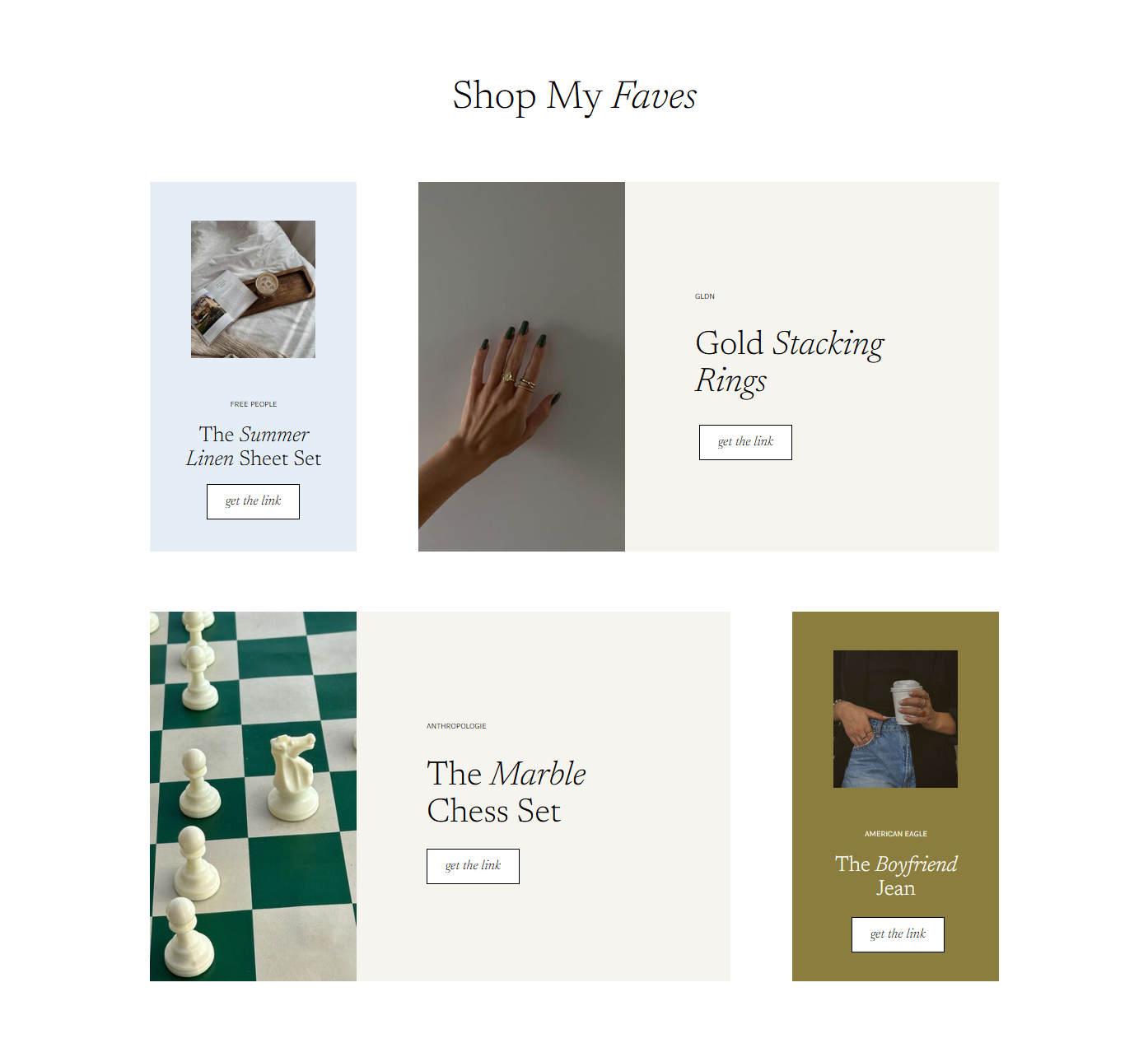Click the white knight chess piece in photo
1148x1057 pixels.
[293, 778]
